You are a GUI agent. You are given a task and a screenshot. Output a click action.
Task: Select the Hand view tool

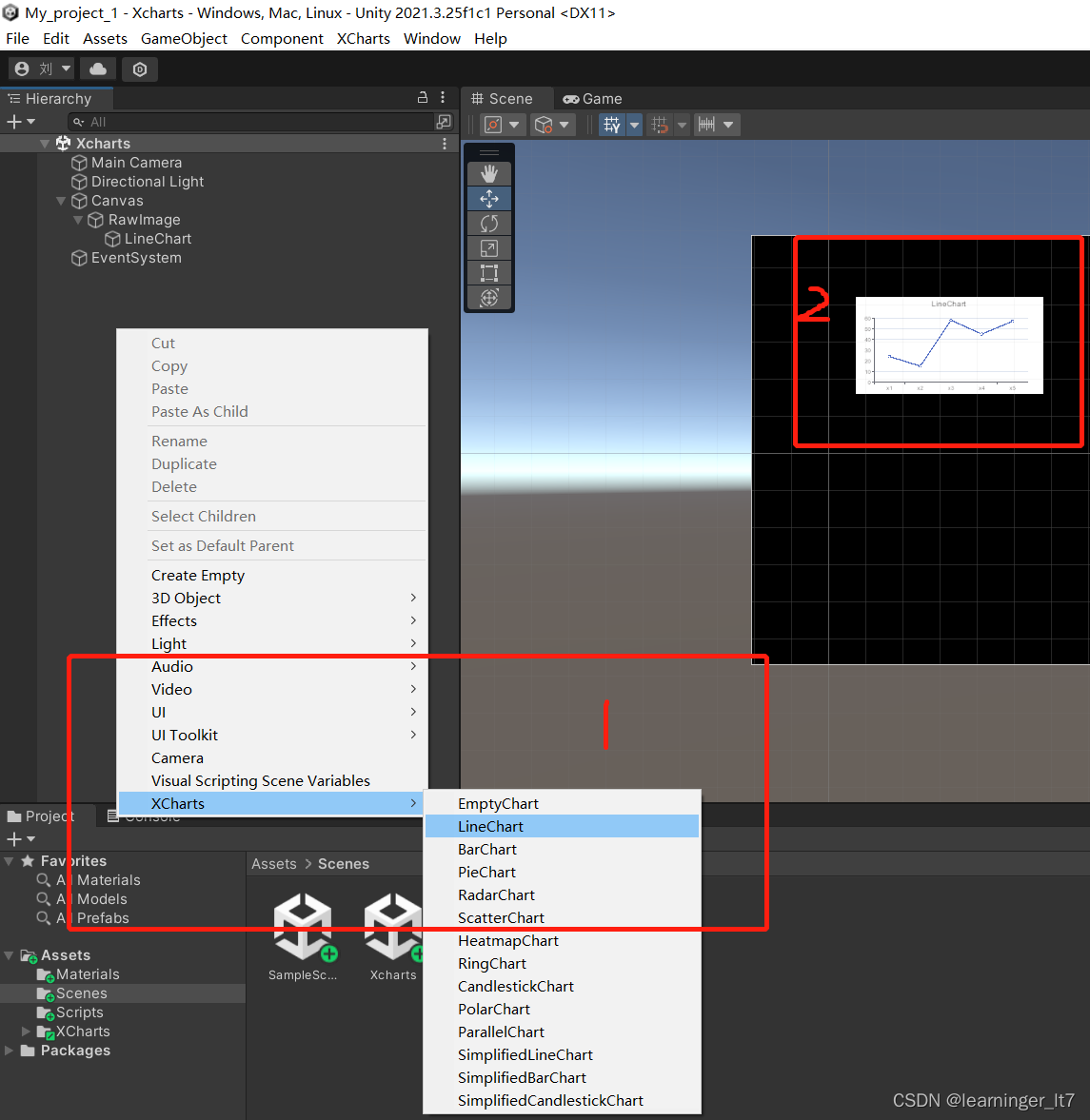point(489,173)
